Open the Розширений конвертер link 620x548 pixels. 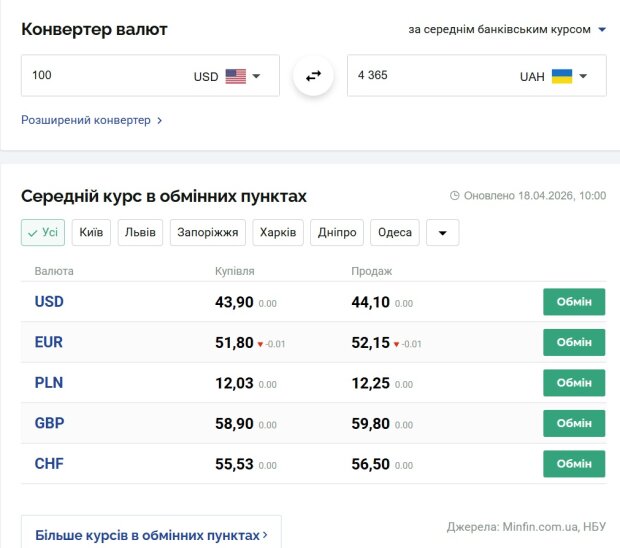click(x=90, y=120)
